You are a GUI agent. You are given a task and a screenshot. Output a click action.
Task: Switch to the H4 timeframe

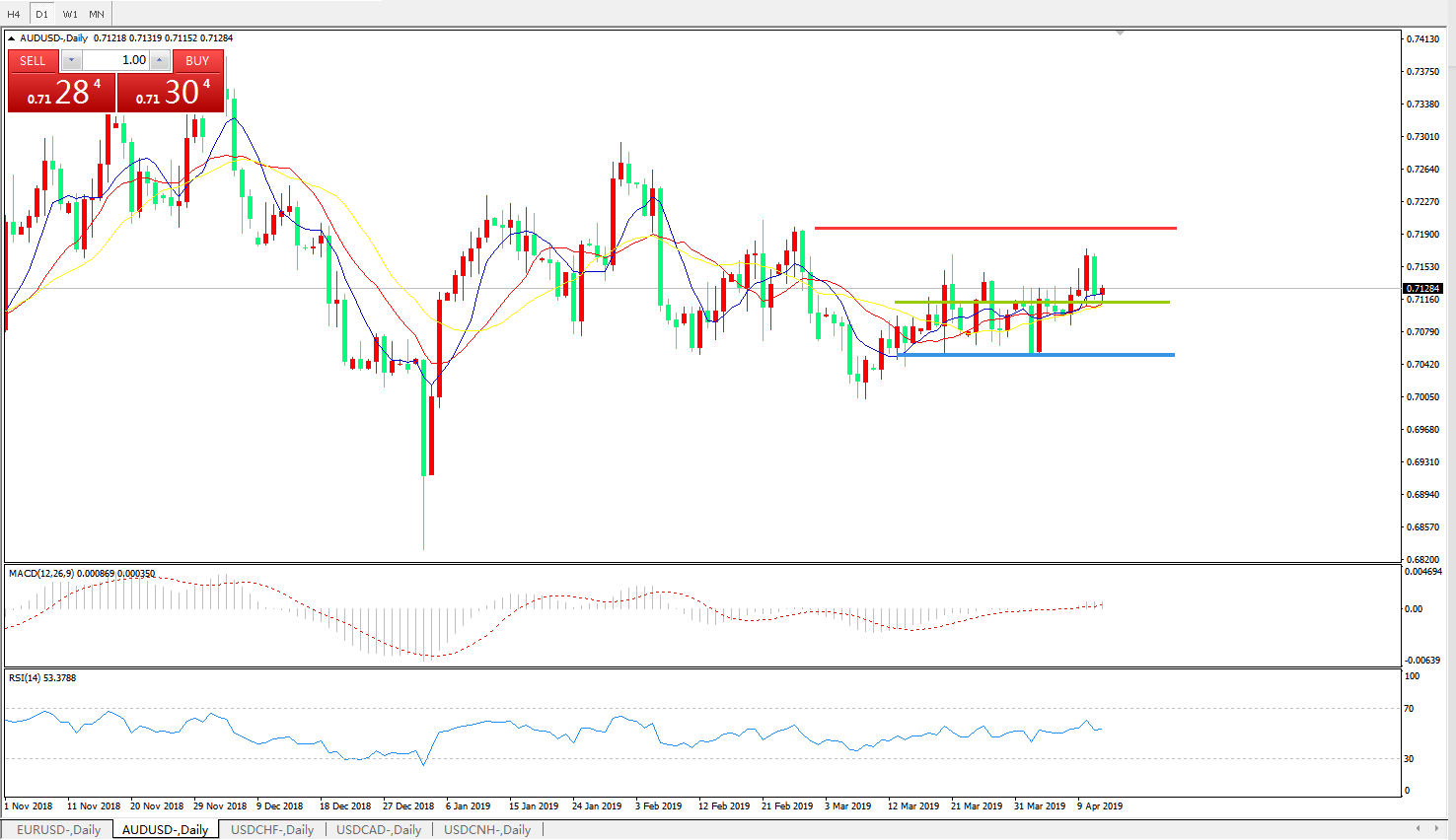14,14
